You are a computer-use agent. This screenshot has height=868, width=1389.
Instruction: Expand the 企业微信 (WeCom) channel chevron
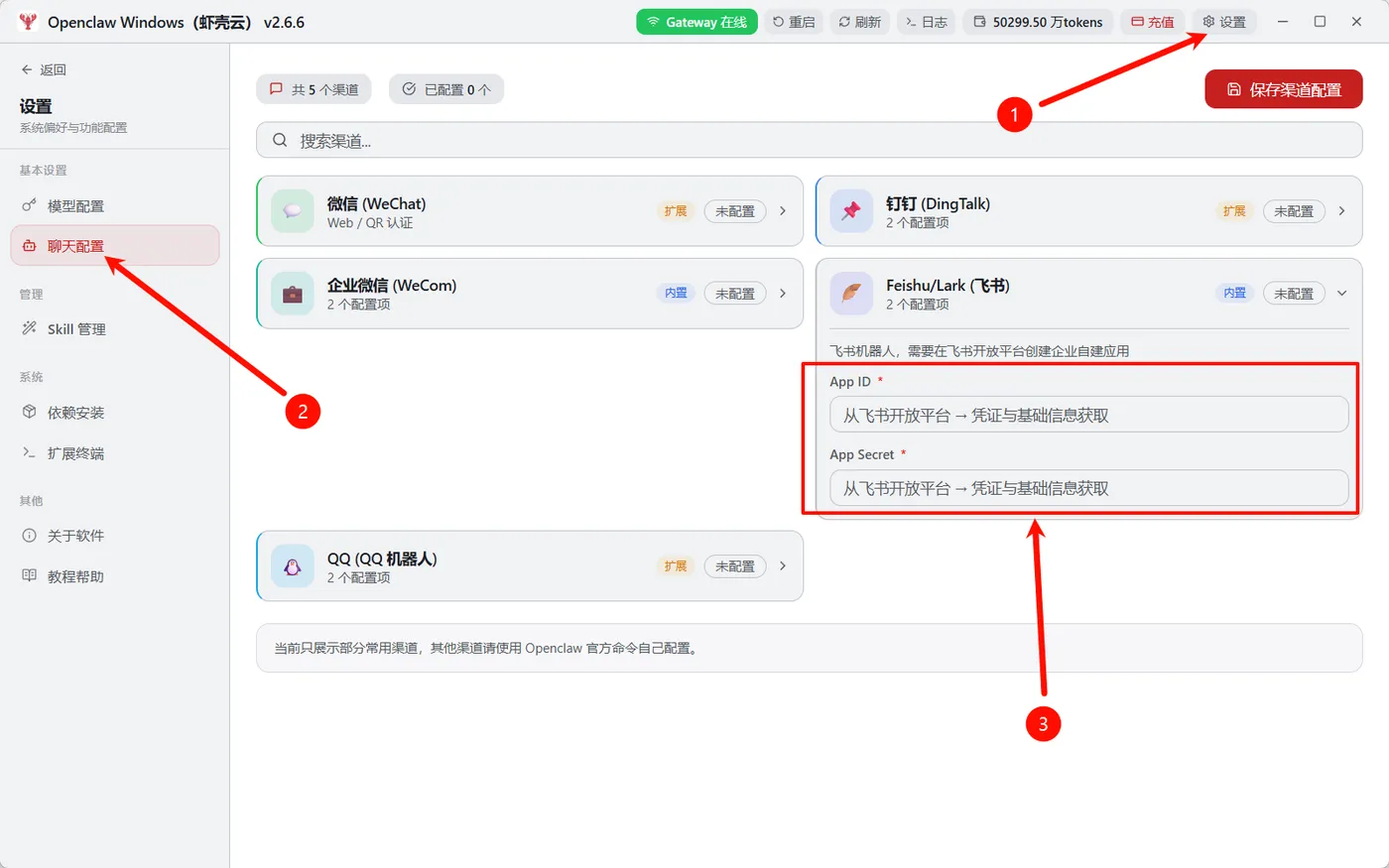pyautogui.click(x=783, y=294)
